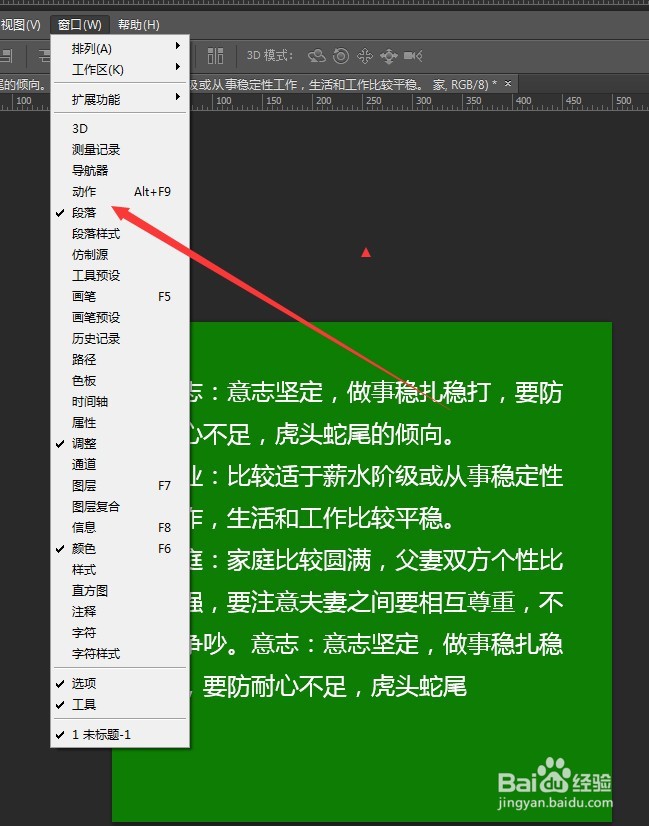Open the 色板 swatches panel
Viewport: 649px width, 826px height.
pyautogui.click(x=121, y=381)
